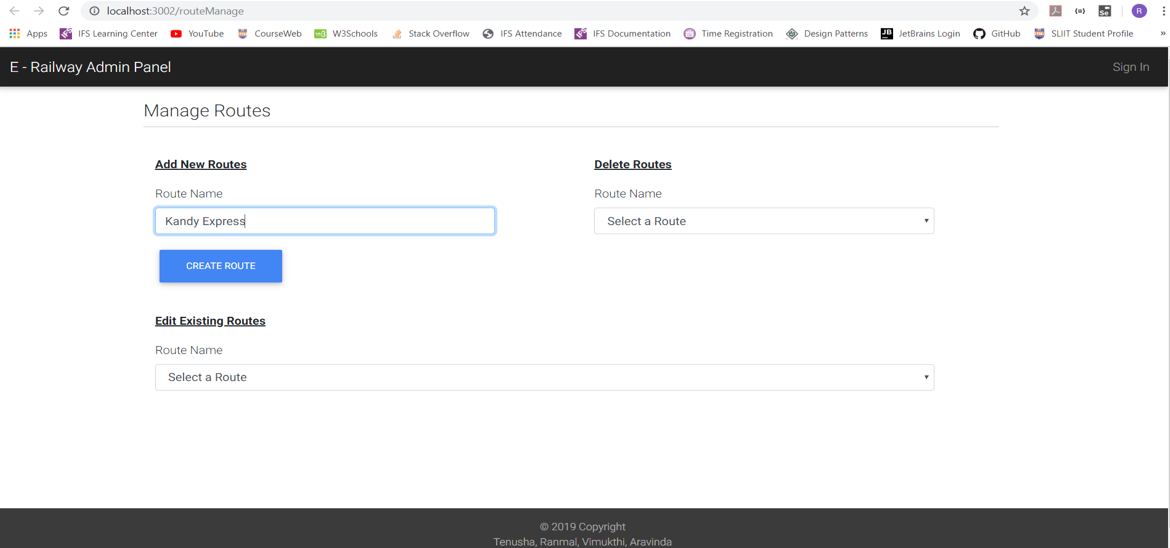Screen dimensions: 1170x548
Task: Click Sign In in the navbar
Action: [x=1130, y=67]
